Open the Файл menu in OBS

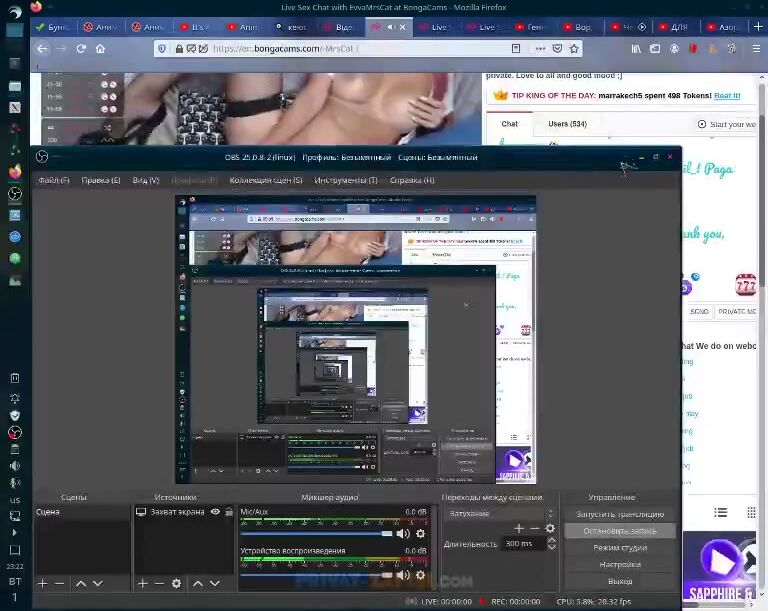tap(53, 180)
